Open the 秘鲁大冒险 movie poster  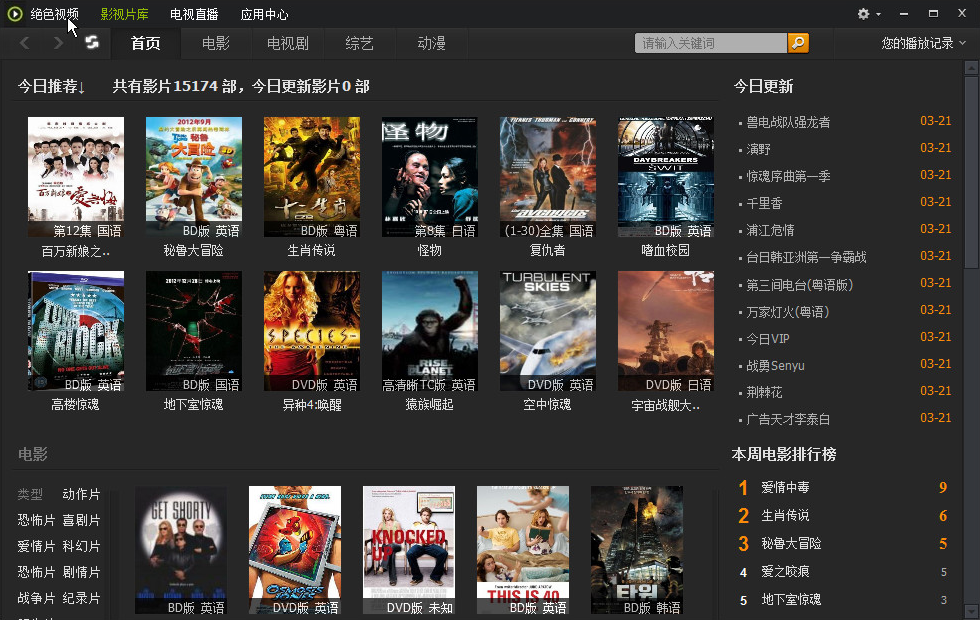click(x=194, y=177)
